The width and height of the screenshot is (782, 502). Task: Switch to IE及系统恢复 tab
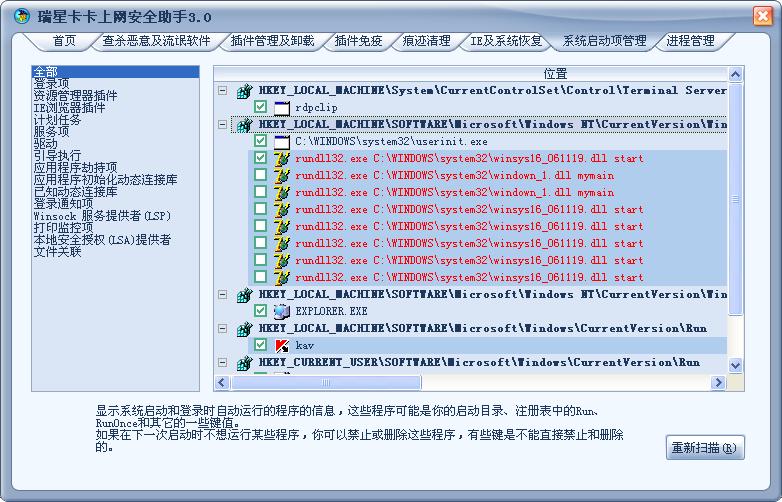point(506,41)
